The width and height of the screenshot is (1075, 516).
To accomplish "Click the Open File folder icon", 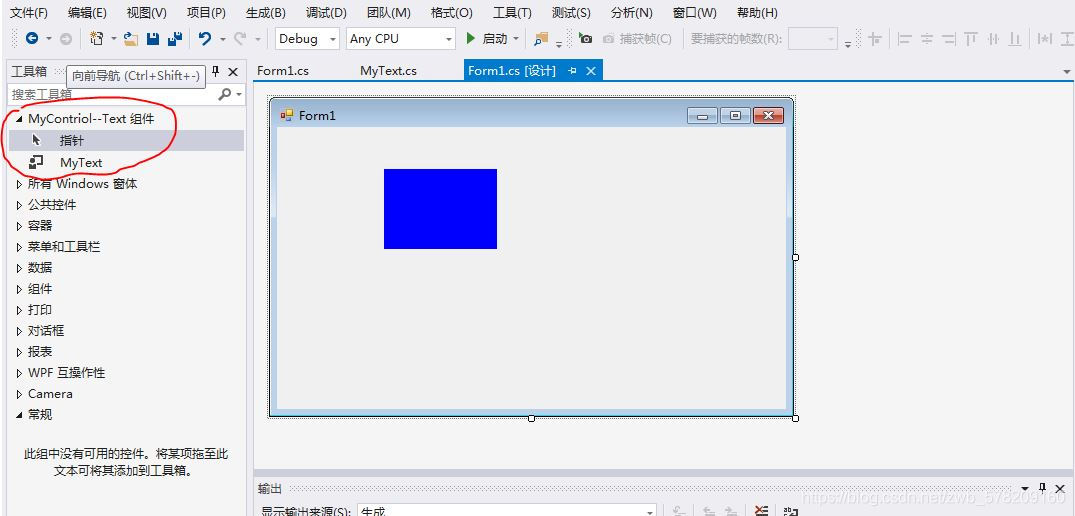I will tap(131, 39).
